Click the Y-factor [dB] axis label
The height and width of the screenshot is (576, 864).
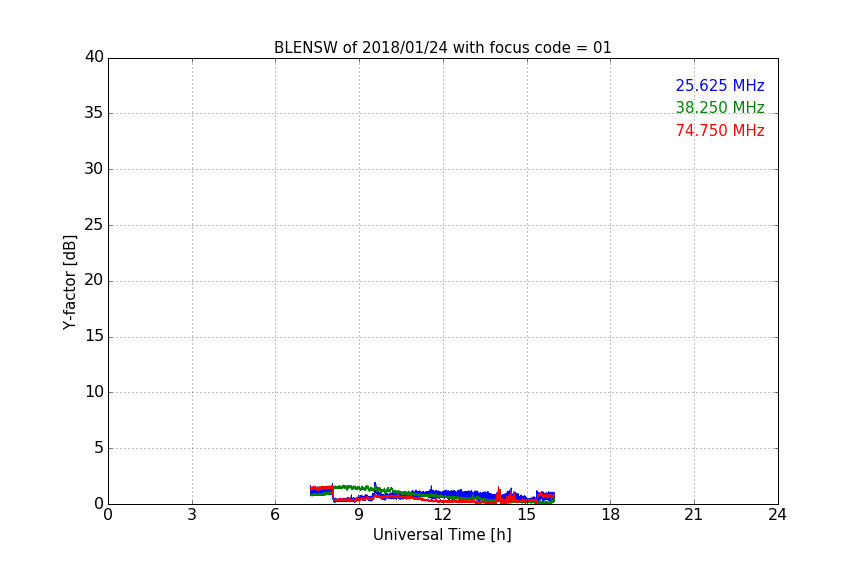pos(69,282)
